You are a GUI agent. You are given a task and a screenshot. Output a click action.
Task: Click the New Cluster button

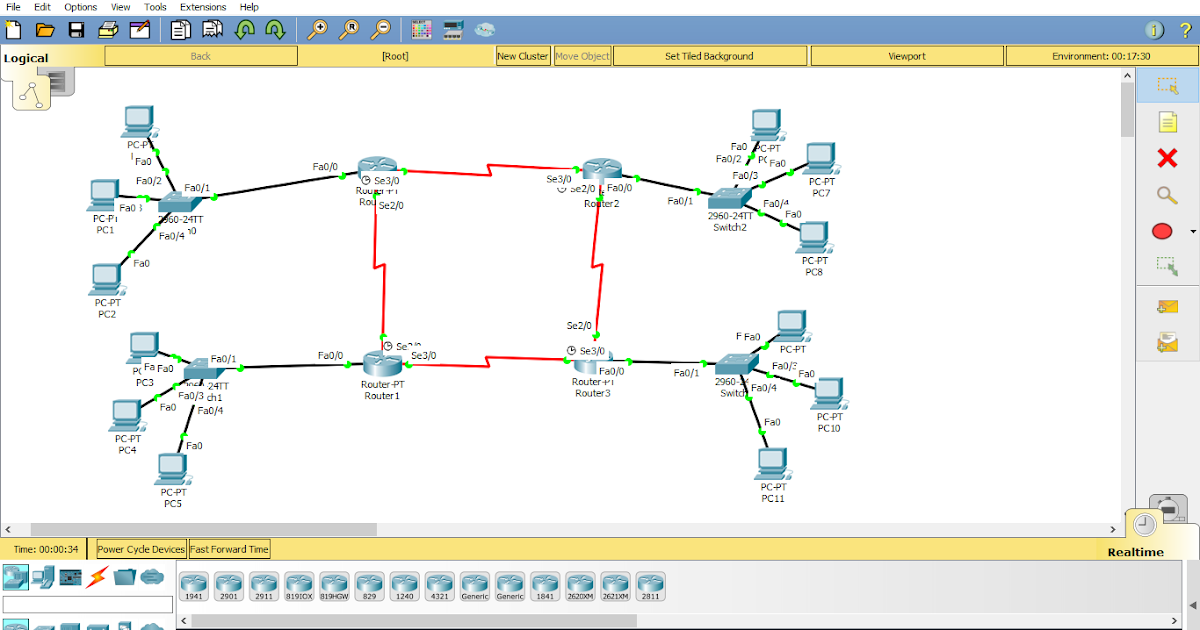(x=523, y=55)
